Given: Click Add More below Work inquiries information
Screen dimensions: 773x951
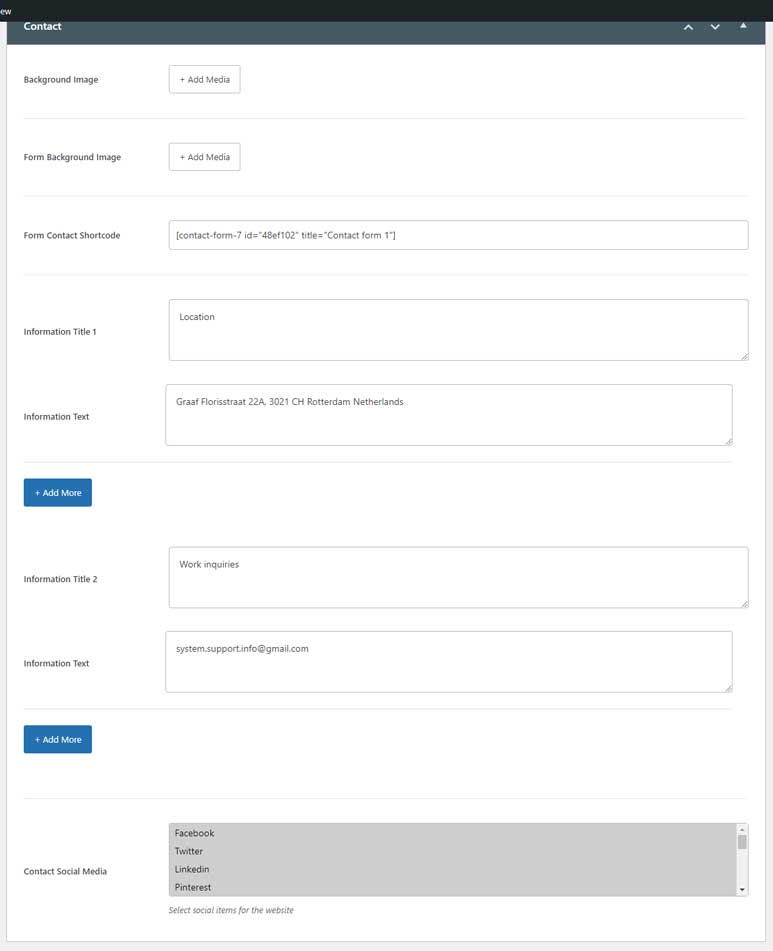Looking at the screenshot, I should coord(58,739).
